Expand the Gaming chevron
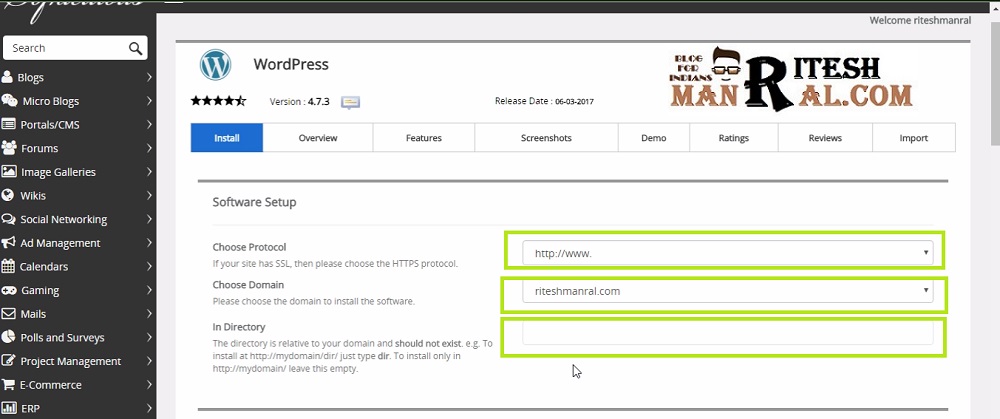1000x419 pixels. 149,290
